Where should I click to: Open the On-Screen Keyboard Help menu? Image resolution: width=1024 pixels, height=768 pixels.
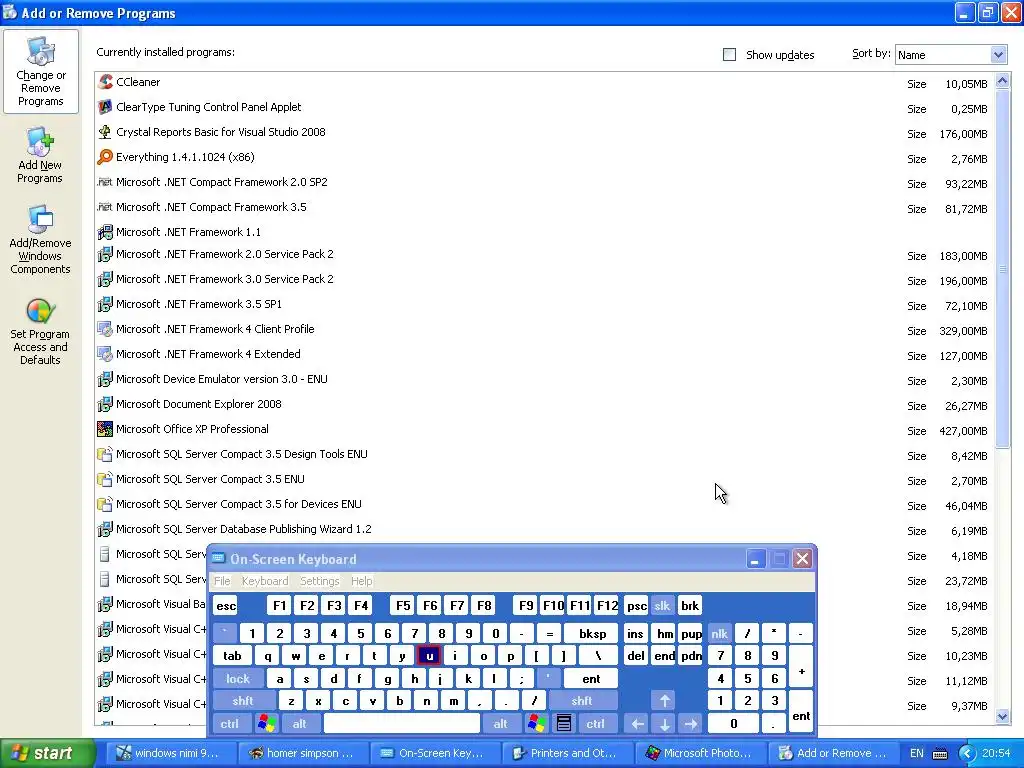[x=361, y=581]
